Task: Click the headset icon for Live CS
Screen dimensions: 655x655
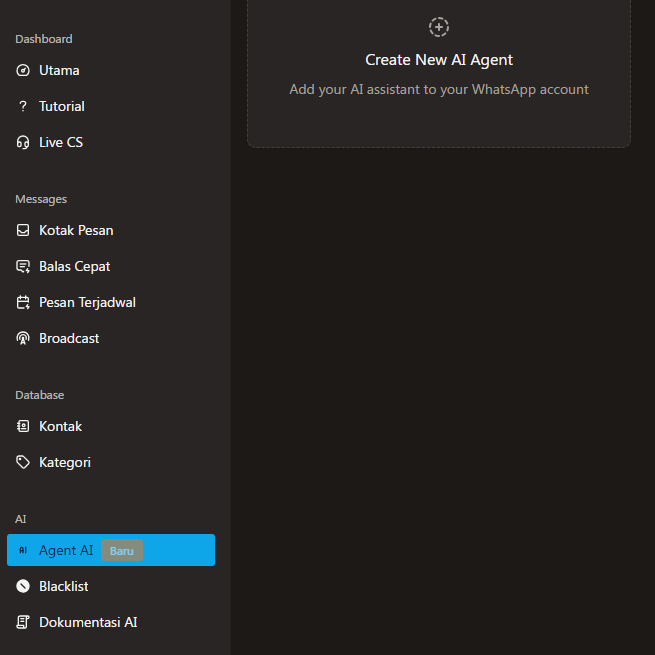Action: point(23,143)
